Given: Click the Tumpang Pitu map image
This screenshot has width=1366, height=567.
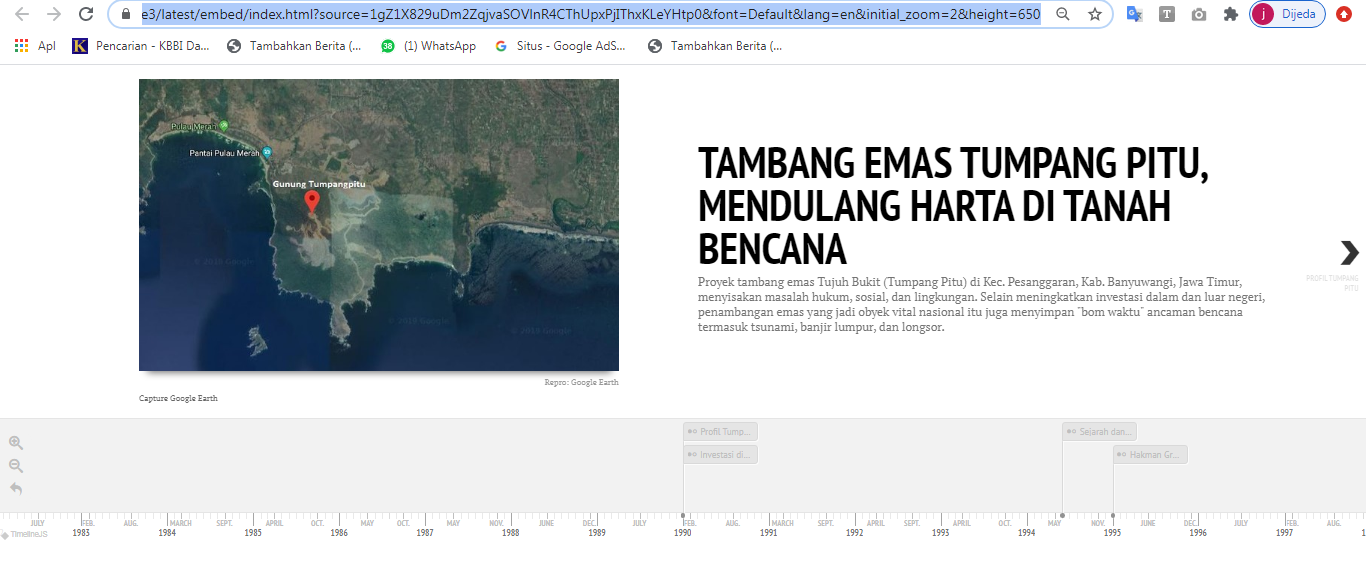Looking at the screenshot, I should tap(379, 225).
